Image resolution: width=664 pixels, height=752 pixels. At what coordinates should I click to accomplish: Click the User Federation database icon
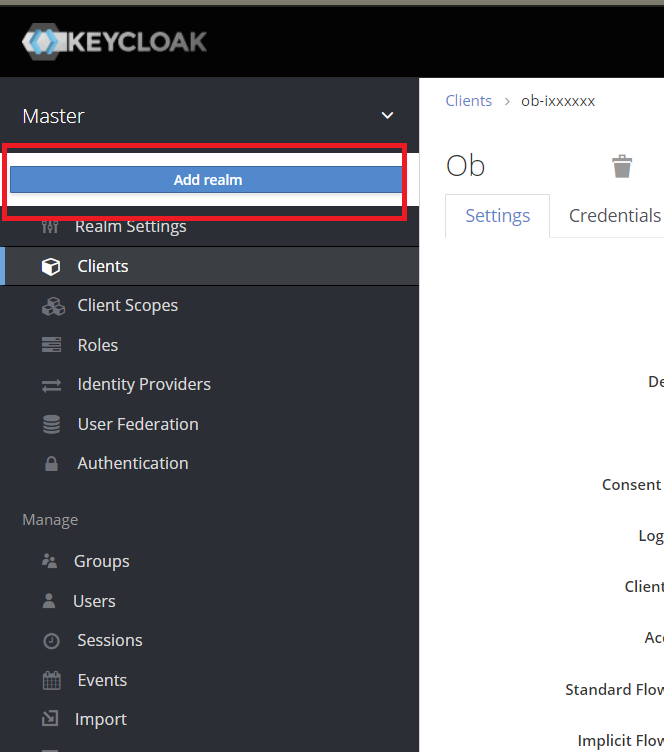coord(51,424)
